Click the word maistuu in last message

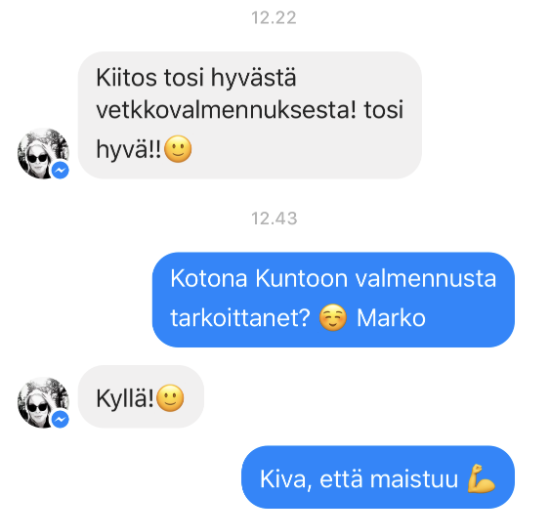click(x=414, y=479)
